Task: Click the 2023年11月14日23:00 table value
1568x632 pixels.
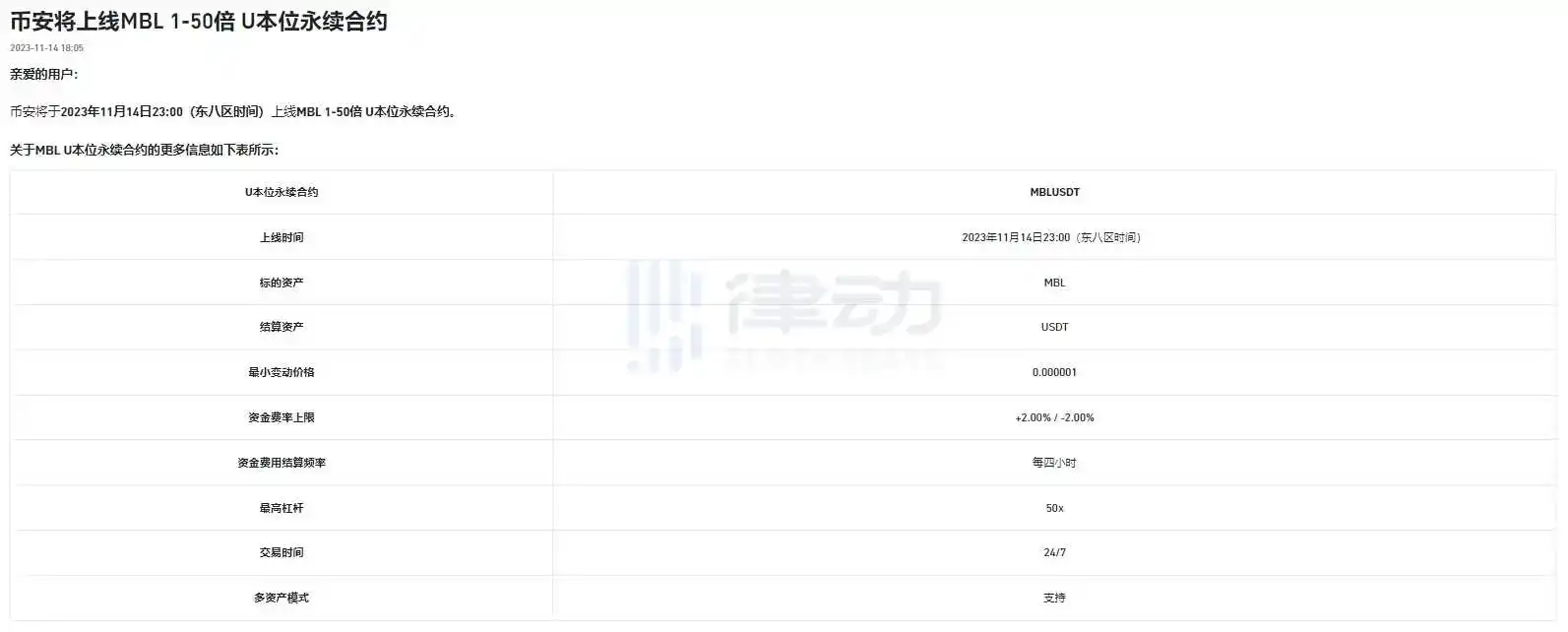Action: [1051, 238]
